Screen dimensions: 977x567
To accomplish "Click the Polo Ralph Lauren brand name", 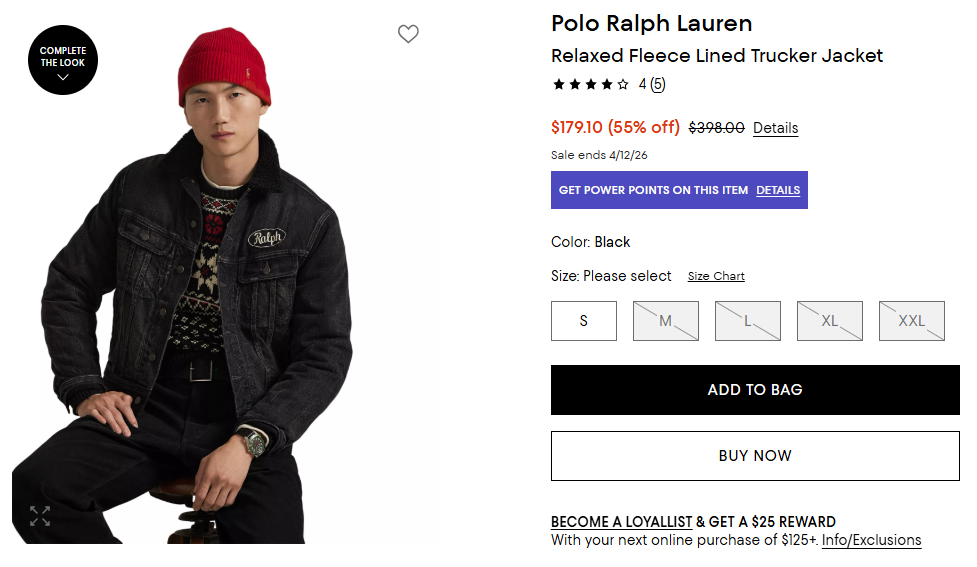I will (651, 24).
